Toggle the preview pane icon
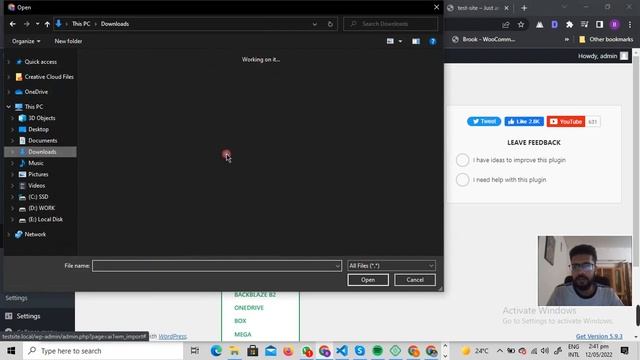The height and width of the screenshot is (360, 640). pos(416,41)
